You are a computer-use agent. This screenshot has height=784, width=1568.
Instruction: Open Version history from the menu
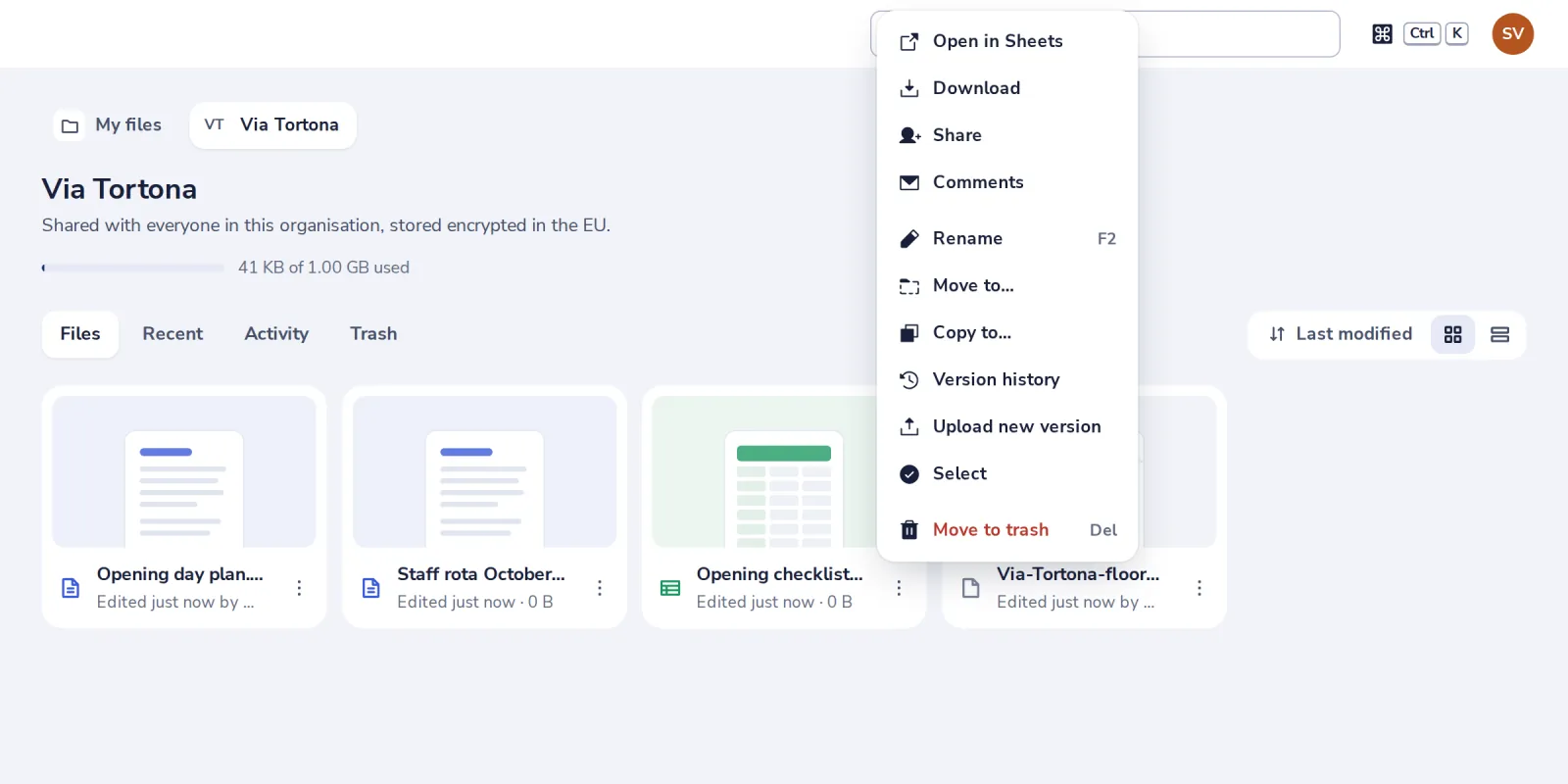pos(1007,380)
